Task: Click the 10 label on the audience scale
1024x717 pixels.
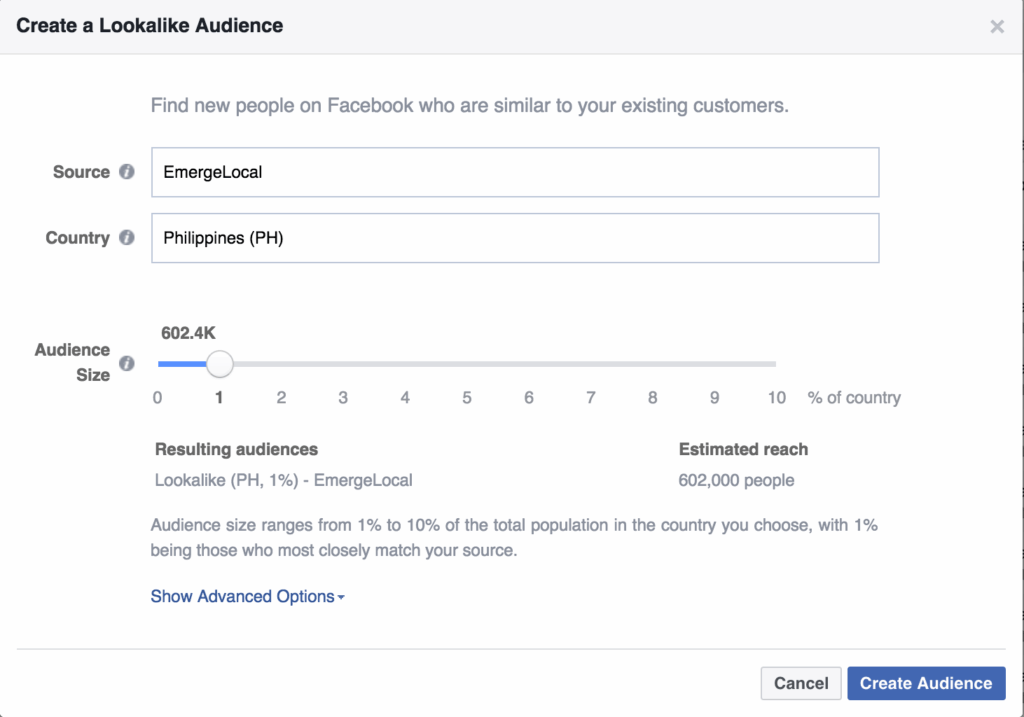Action: (x=777, y=398)
